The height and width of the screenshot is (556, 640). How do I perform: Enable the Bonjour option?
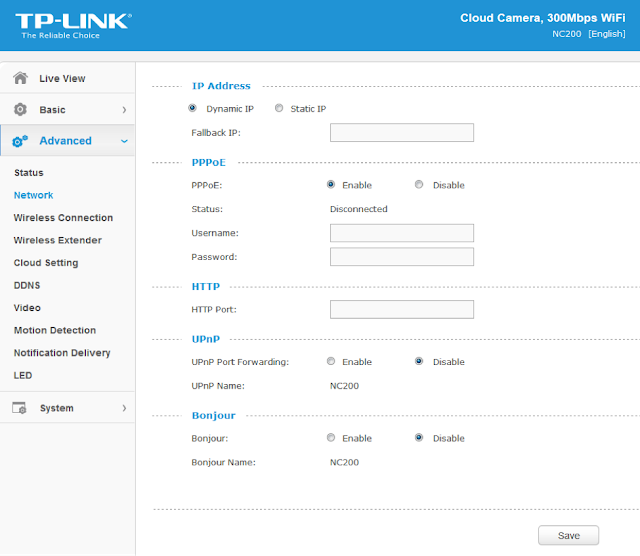331,438
